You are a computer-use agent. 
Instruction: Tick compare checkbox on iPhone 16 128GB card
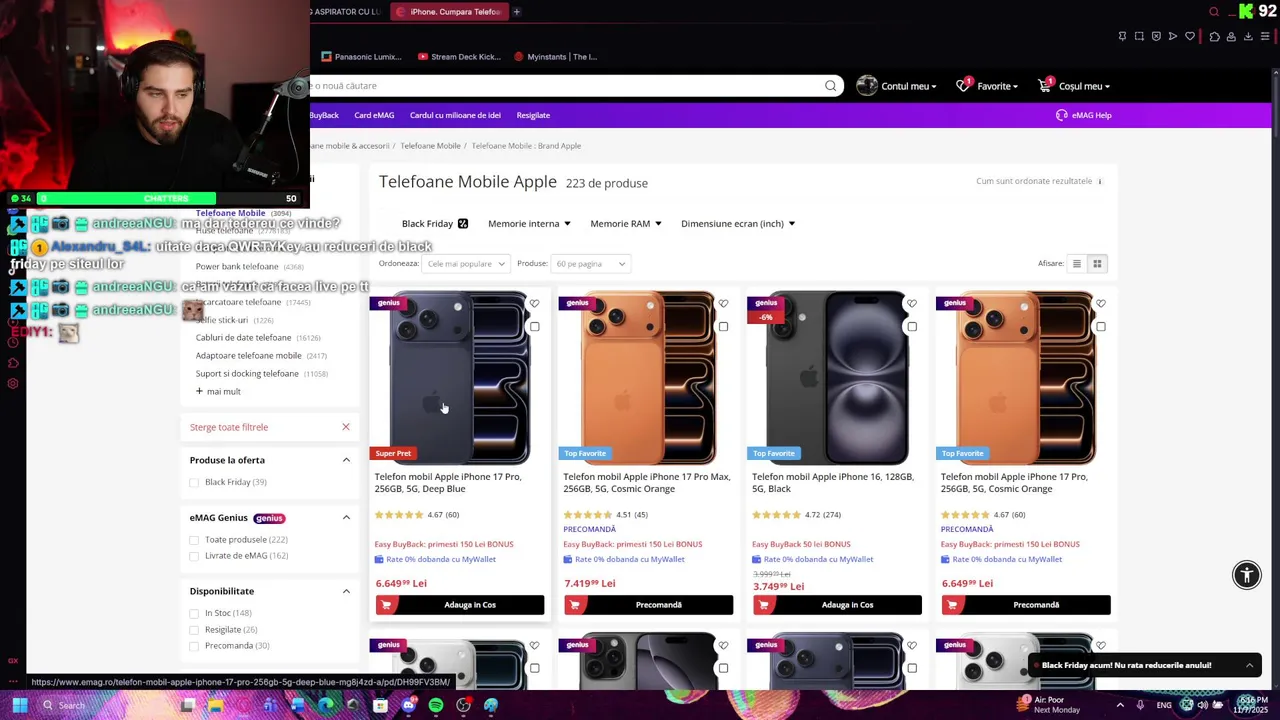tap(912, 327)
